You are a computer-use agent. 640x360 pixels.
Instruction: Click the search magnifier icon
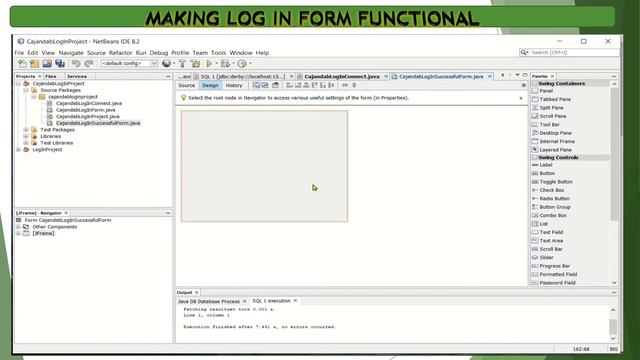point(524,52)
